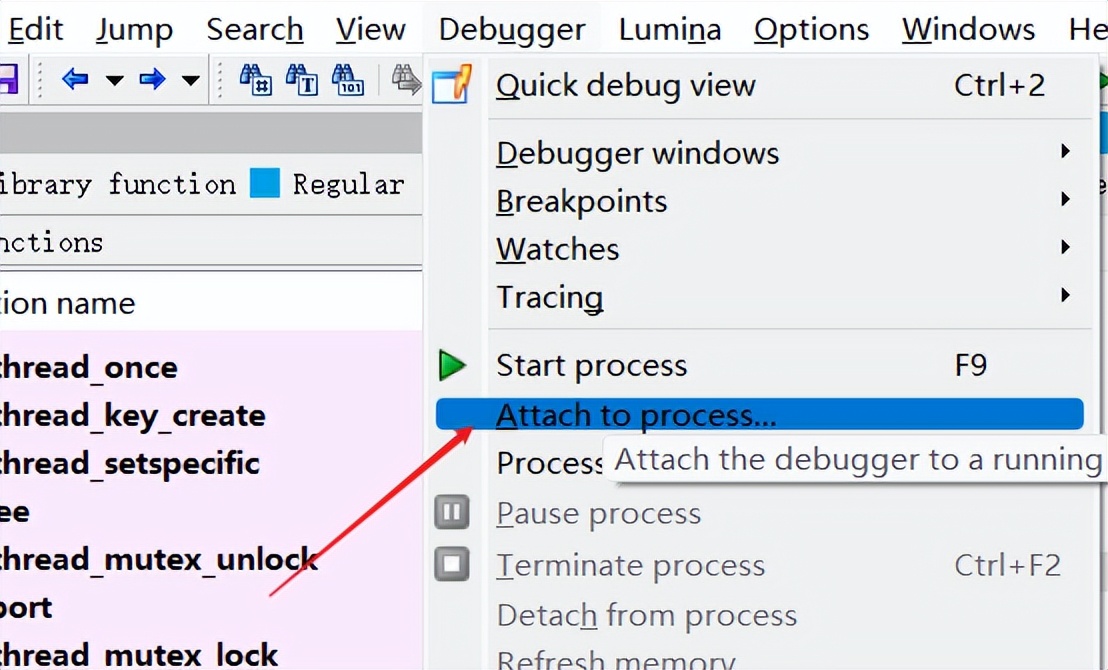Click the save icon in the toolbar
This screenshot has width=1108, height=670.
click(8, 79)
